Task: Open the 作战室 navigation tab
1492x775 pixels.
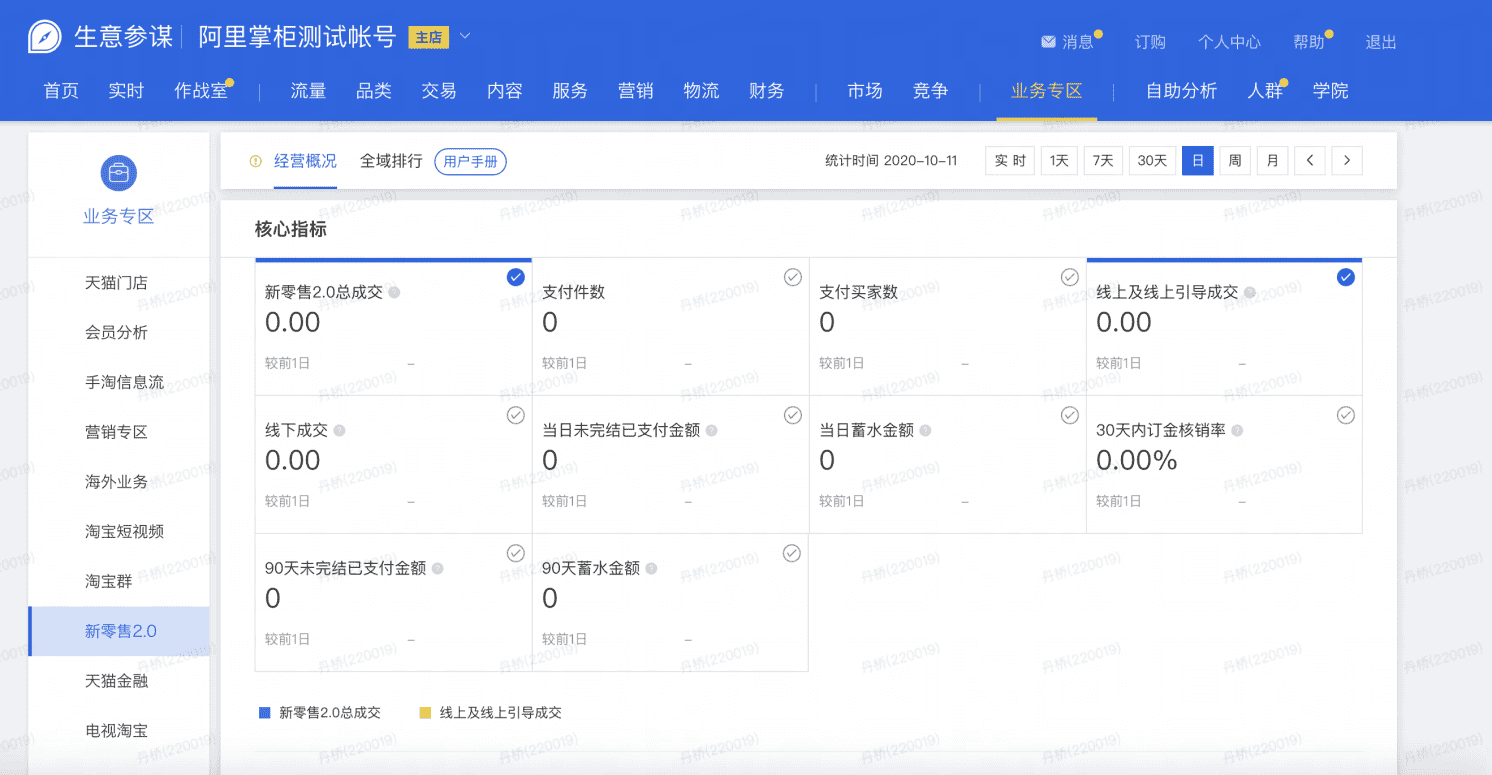Action: click(201, 91)
